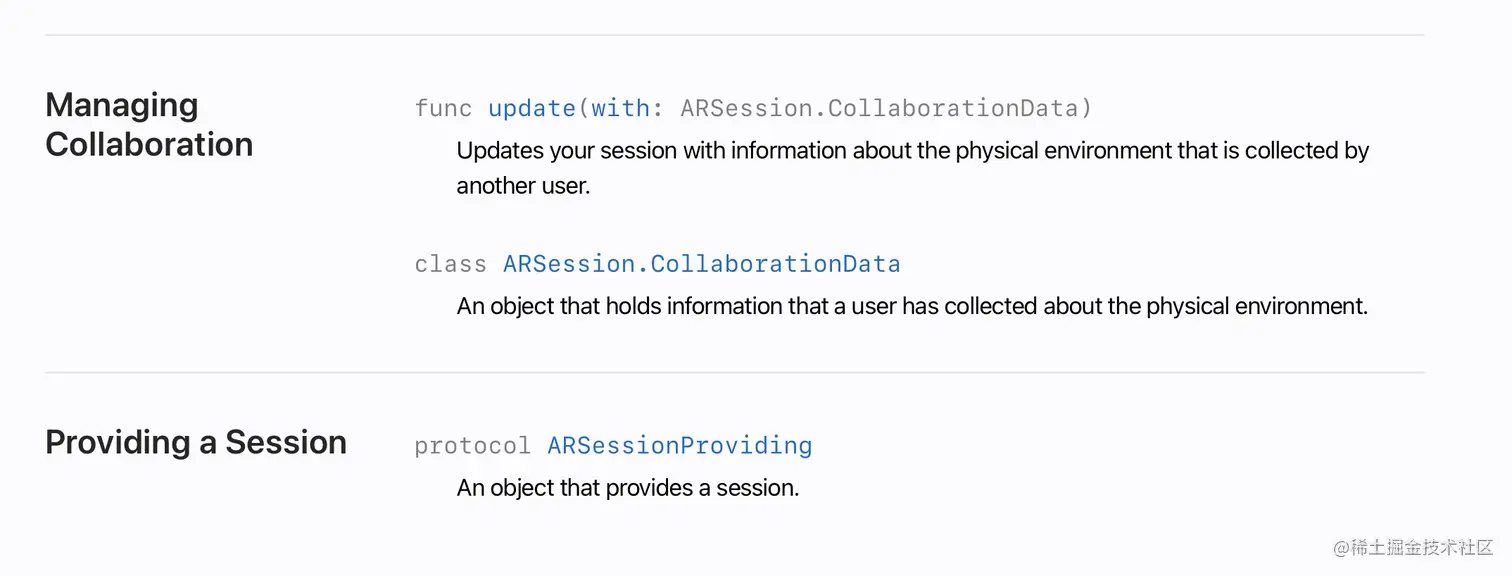Click the gray "func" keyword
This screenshot has width=1512, height=576.
point(443,108)
